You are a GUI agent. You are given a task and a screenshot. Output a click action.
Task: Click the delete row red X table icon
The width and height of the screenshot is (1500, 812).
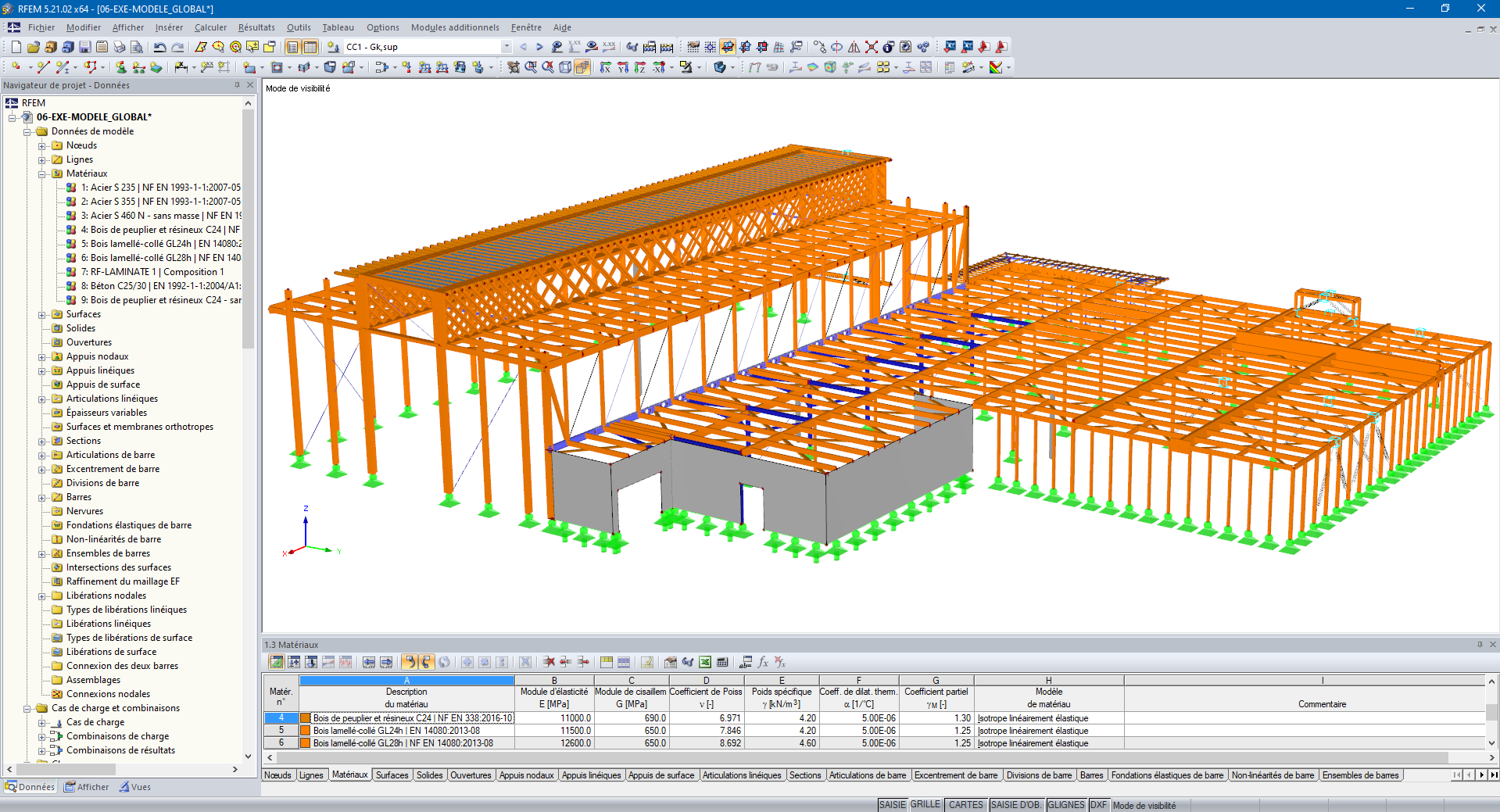[x=549, y=662]
